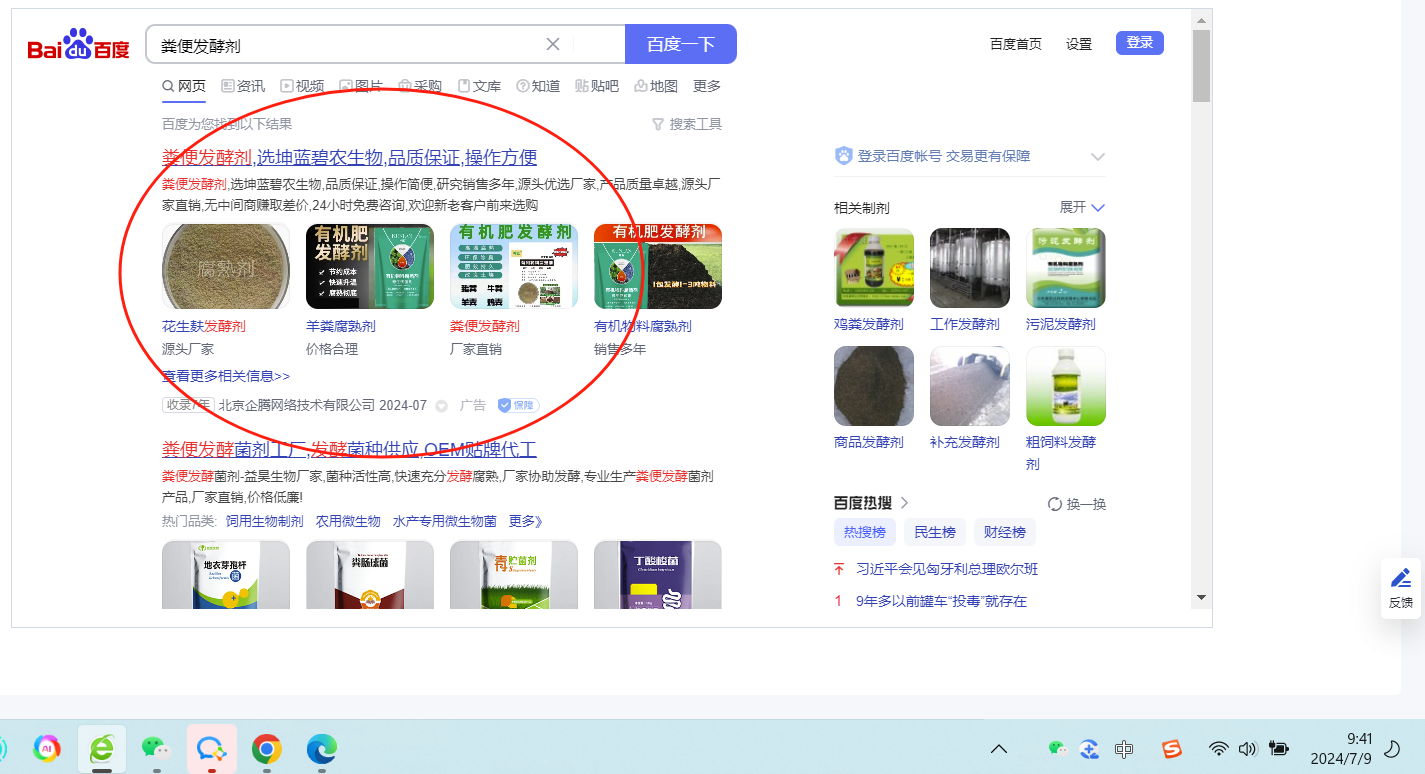Screen dimensions: 1425x774
Task: Open Google Chrome from the taskbar
Action: tap(266, 748)
